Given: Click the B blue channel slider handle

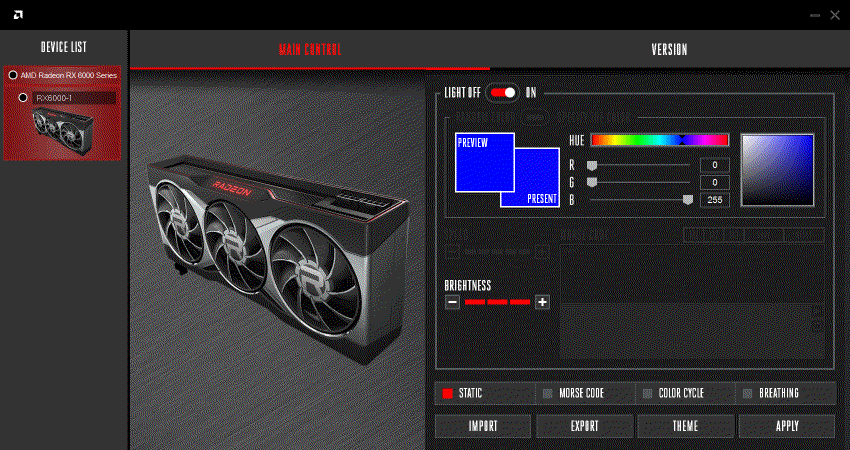Looking at the screenshot, I should pyautogui.click(x=688, y=200).
